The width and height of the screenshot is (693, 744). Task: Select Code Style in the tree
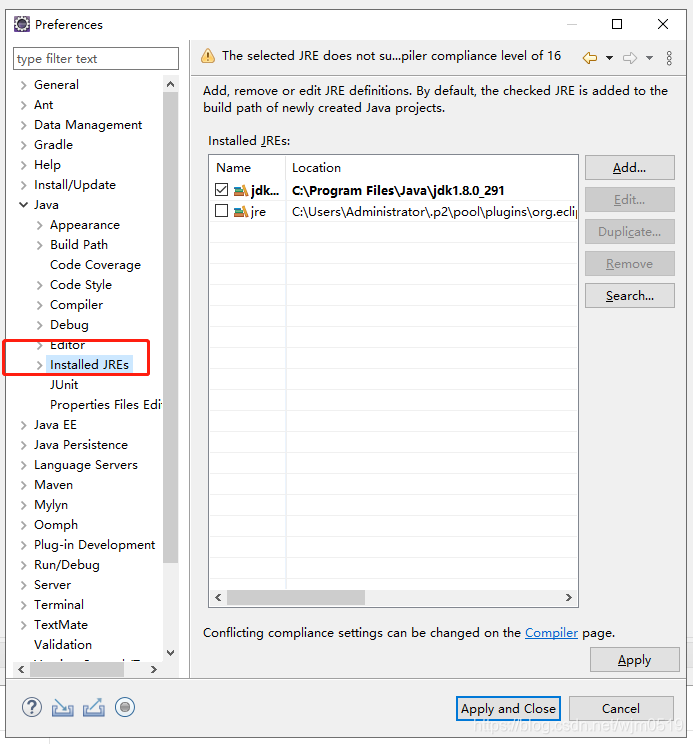81,285
